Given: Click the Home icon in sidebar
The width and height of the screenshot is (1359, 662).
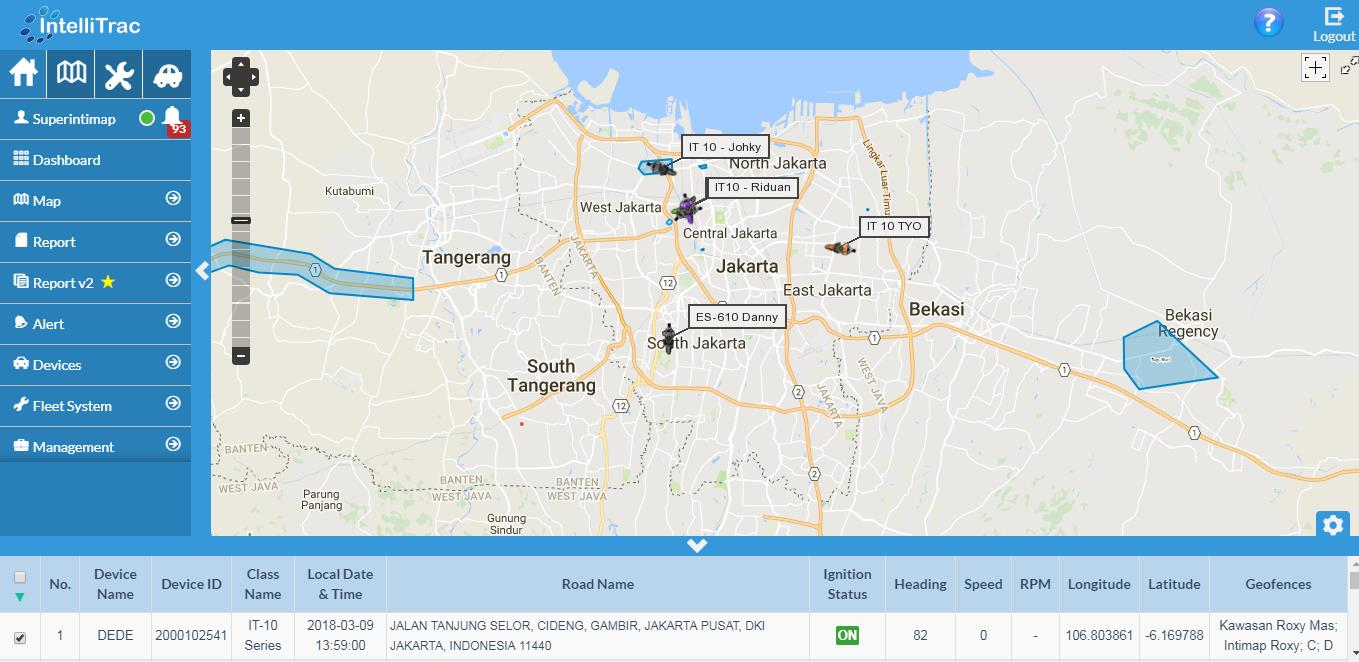Looking at the screenshot, I should click(x=24, y=74).
